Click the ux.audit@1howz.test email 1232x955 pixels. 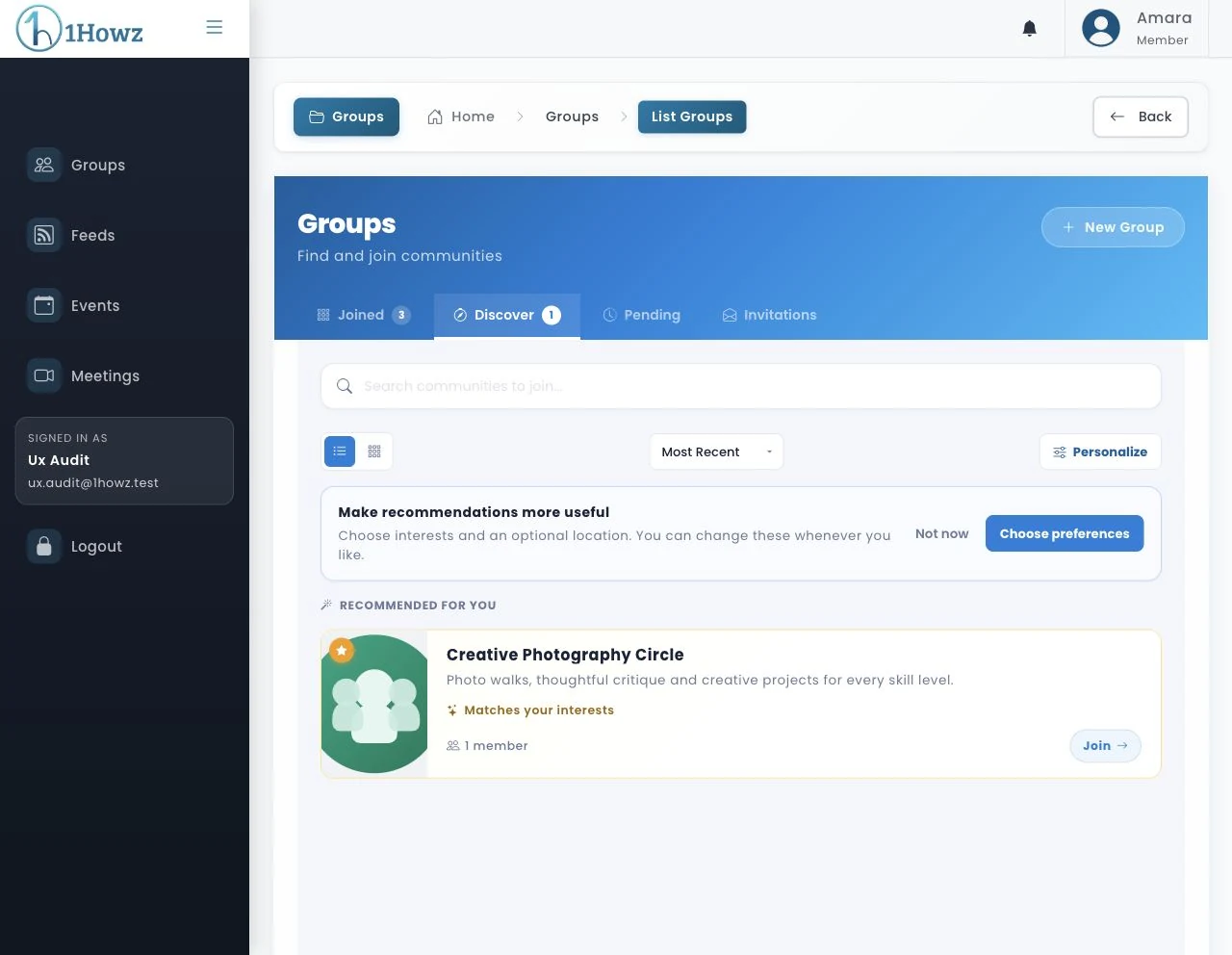[x=93, y=483]
